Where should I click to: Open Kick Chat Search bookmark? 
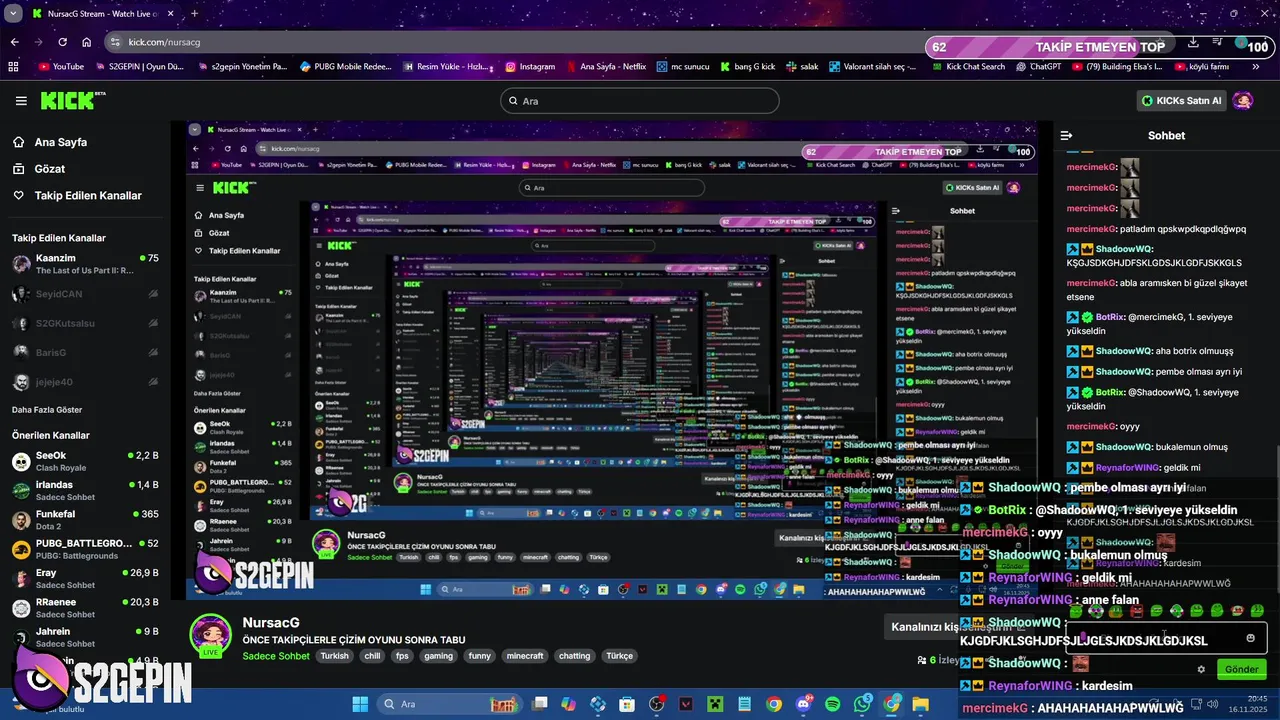[968, 67]
